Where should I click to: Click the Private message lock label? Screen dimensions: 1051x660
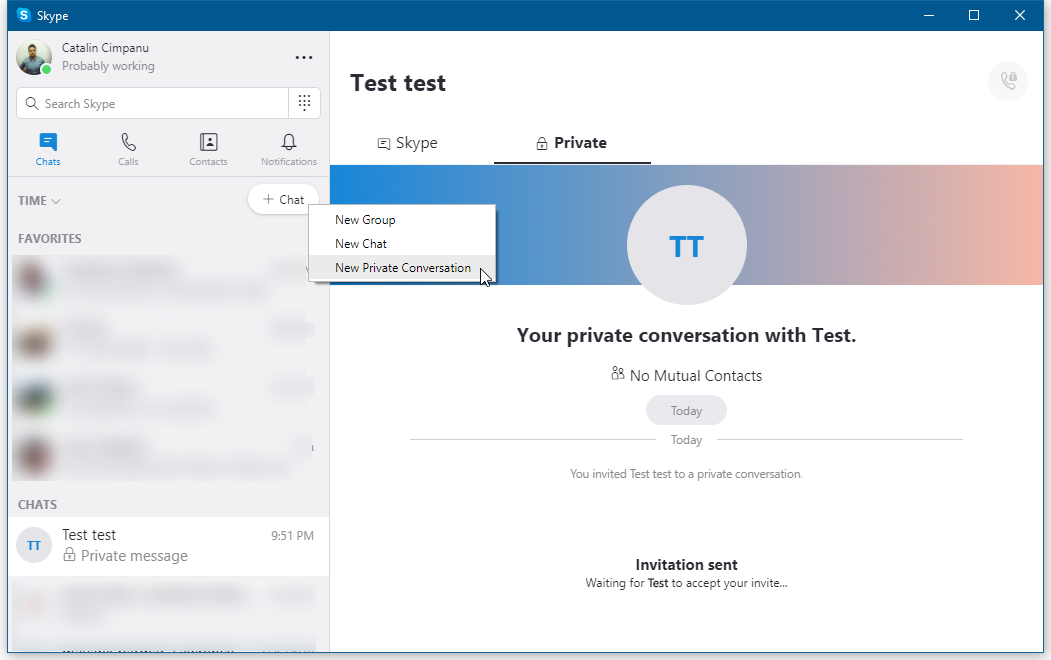[x=125, y=555]
